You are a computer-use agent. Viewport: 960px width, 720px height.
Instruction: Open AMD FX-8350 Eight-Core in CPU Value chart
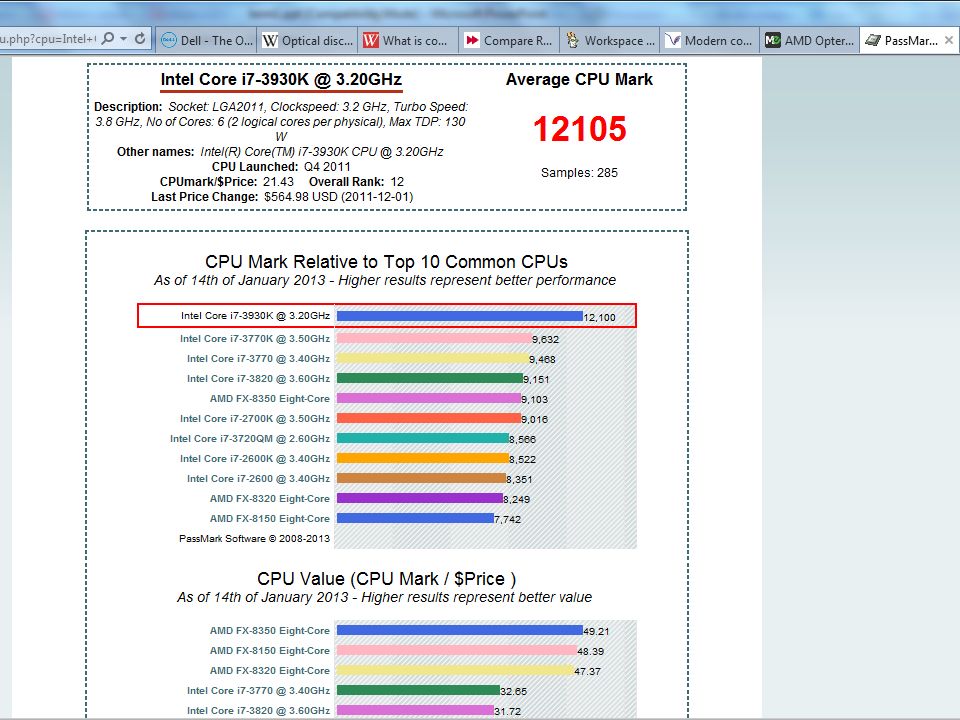(x=269, y=631)
